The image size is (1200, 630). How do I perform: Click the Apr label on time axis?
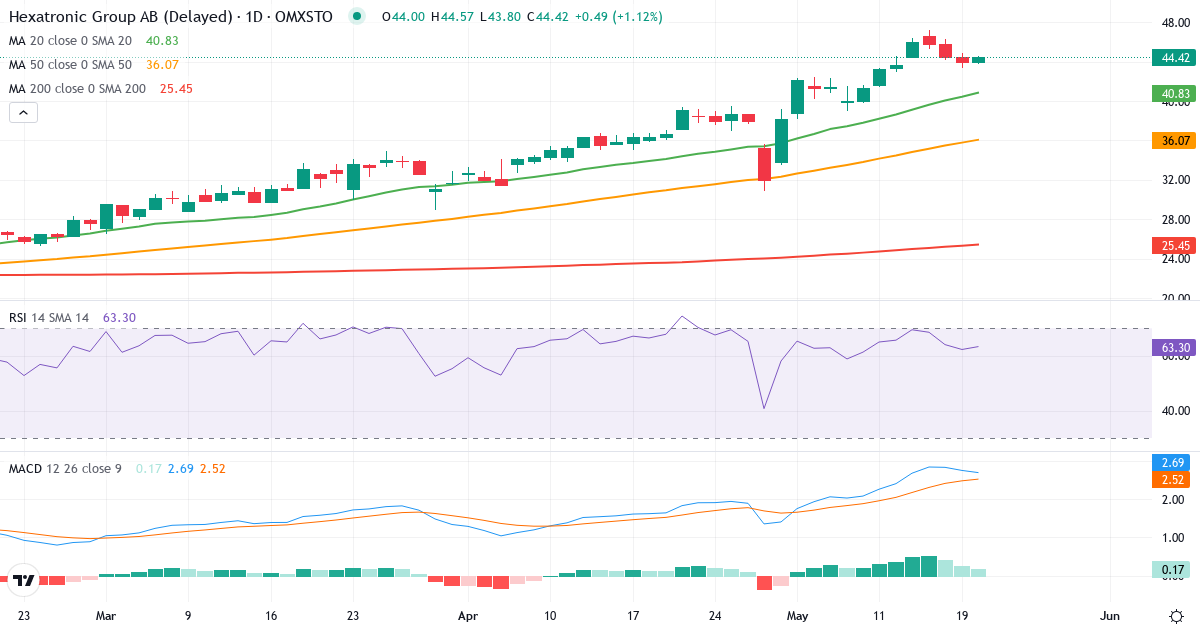(468, 615)
